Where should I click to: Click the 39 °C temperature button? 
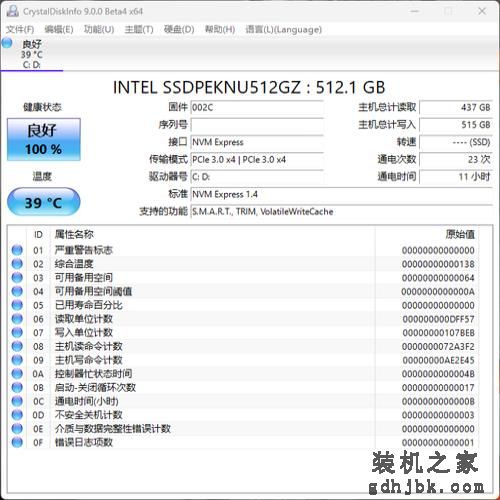pyautogui.click(x=43, y=202)
